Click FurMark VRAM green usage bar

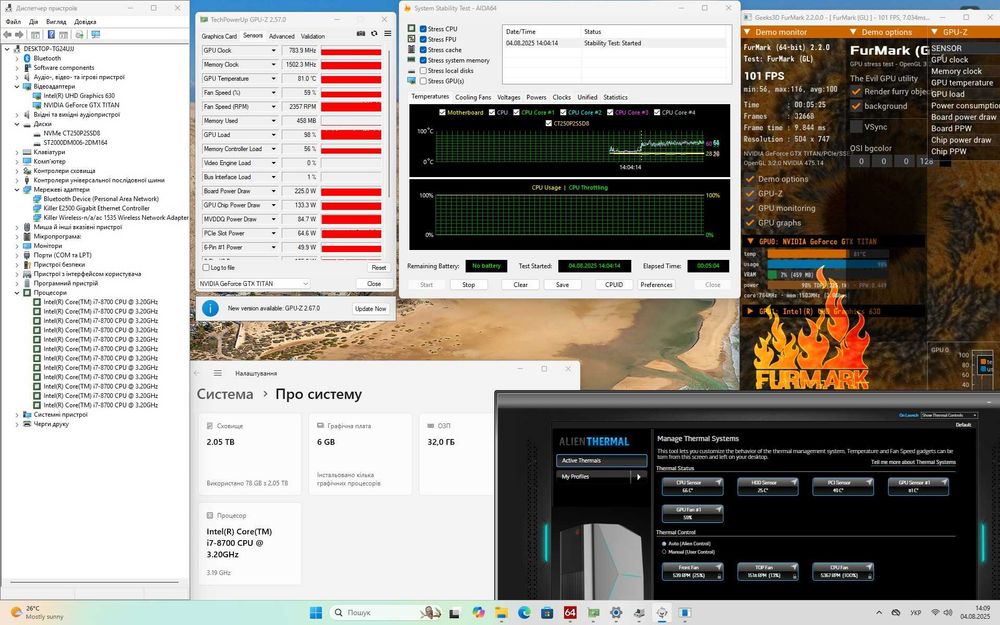(x=773, y=275)
